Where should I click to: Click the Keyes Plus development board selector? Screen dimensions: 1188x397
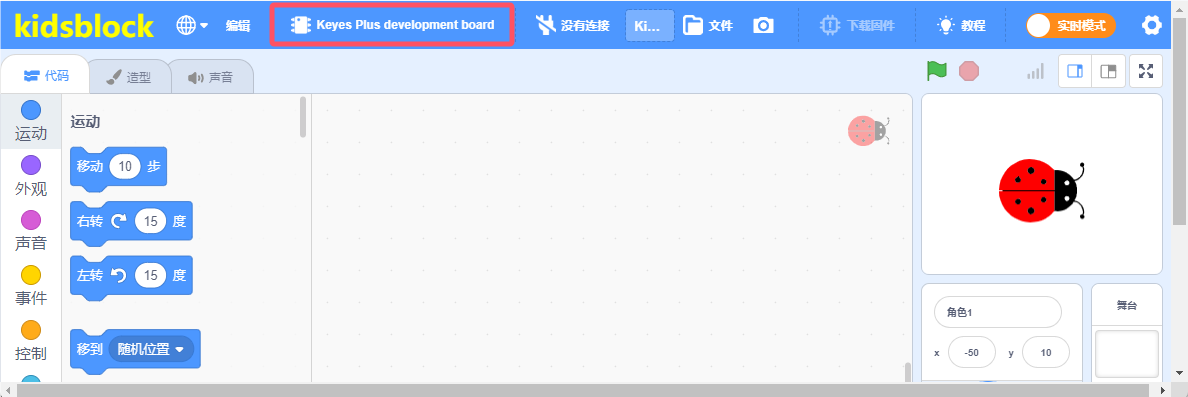[392, 25]
